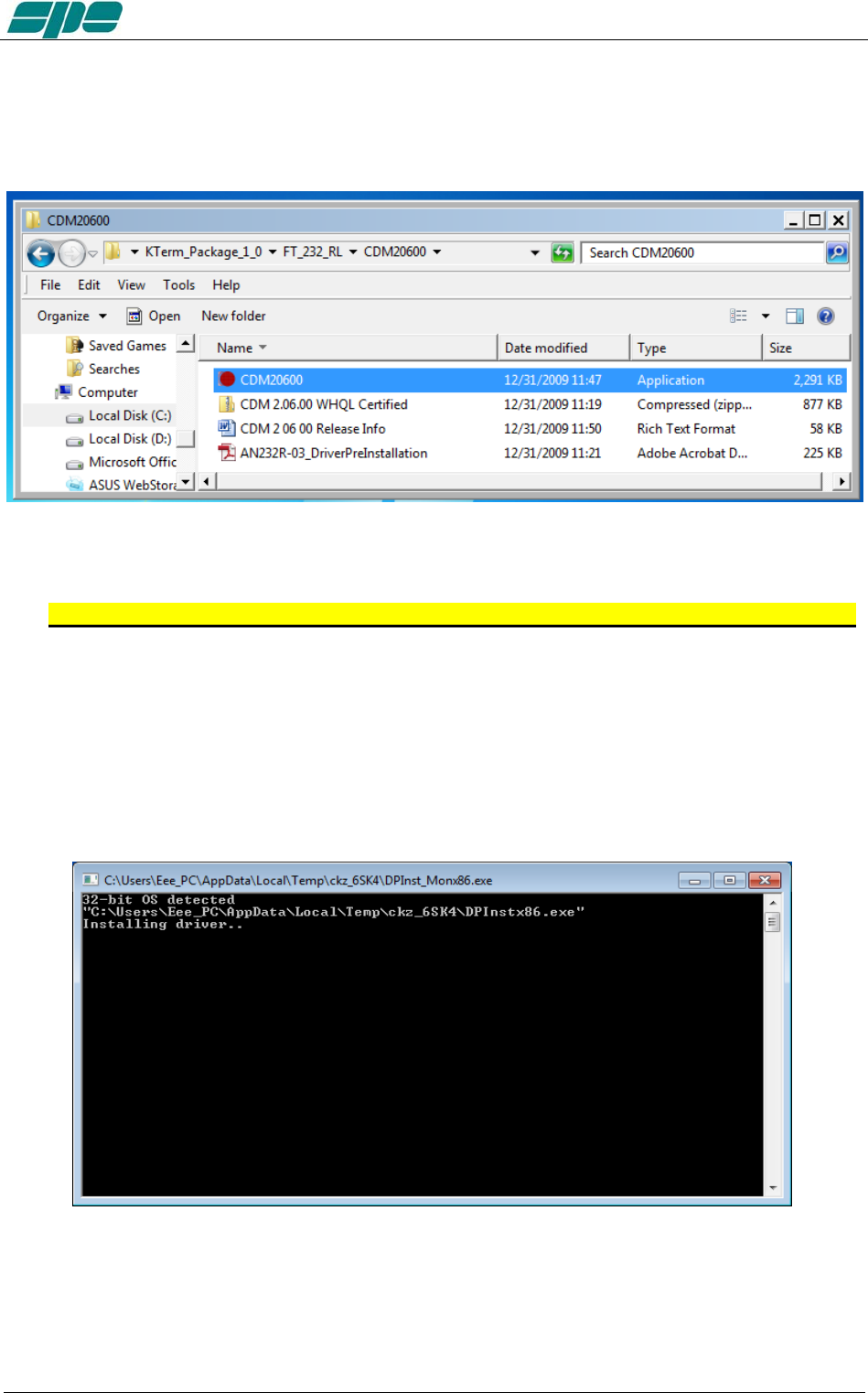Click the Forward navigation arrow in Explorer

tap(72, 252)
